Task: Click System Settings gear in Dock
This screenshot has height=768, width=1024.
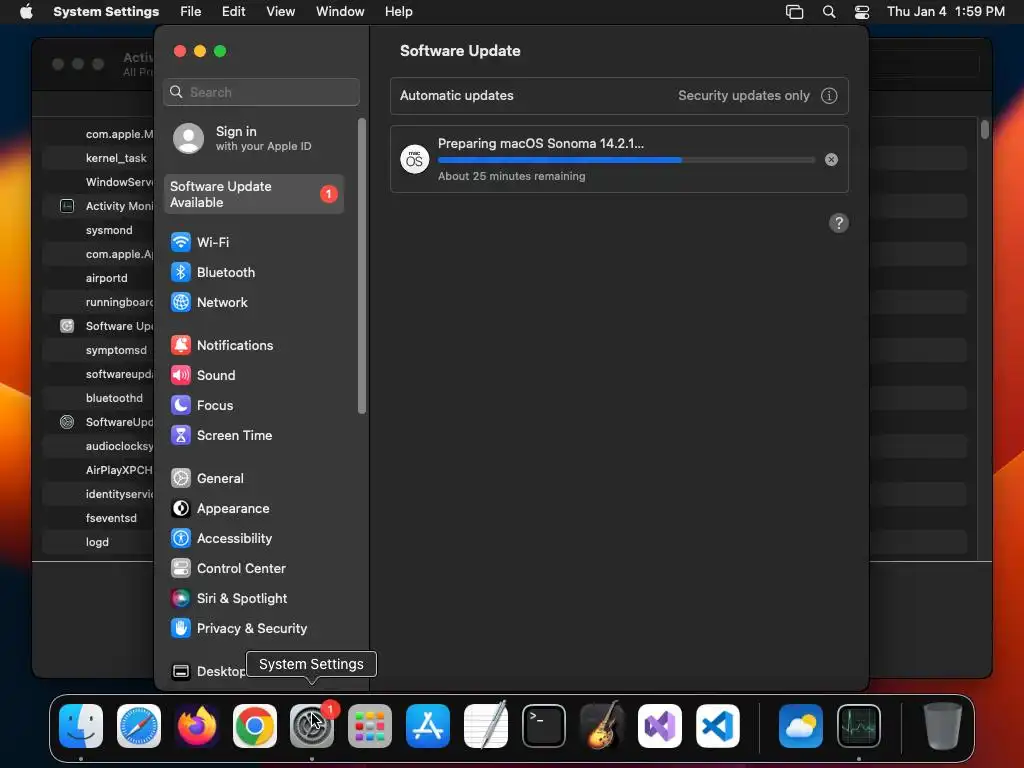Action: click(312, 726)
